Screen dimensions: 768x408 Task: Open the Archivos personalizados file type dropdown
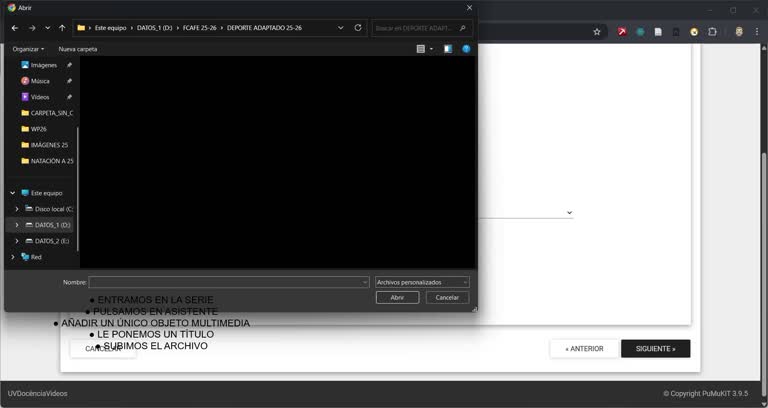pyautogui.click(x=422, y=283)
